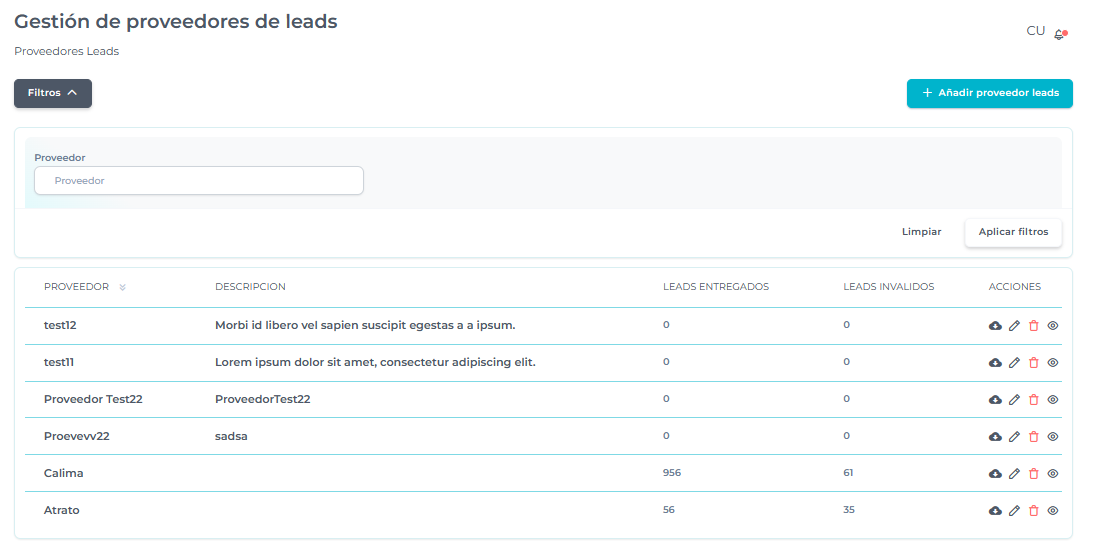Click the Leads Entregados column header
The height and width of the screenshot is (557, 1093).
(x=716, y=287)
